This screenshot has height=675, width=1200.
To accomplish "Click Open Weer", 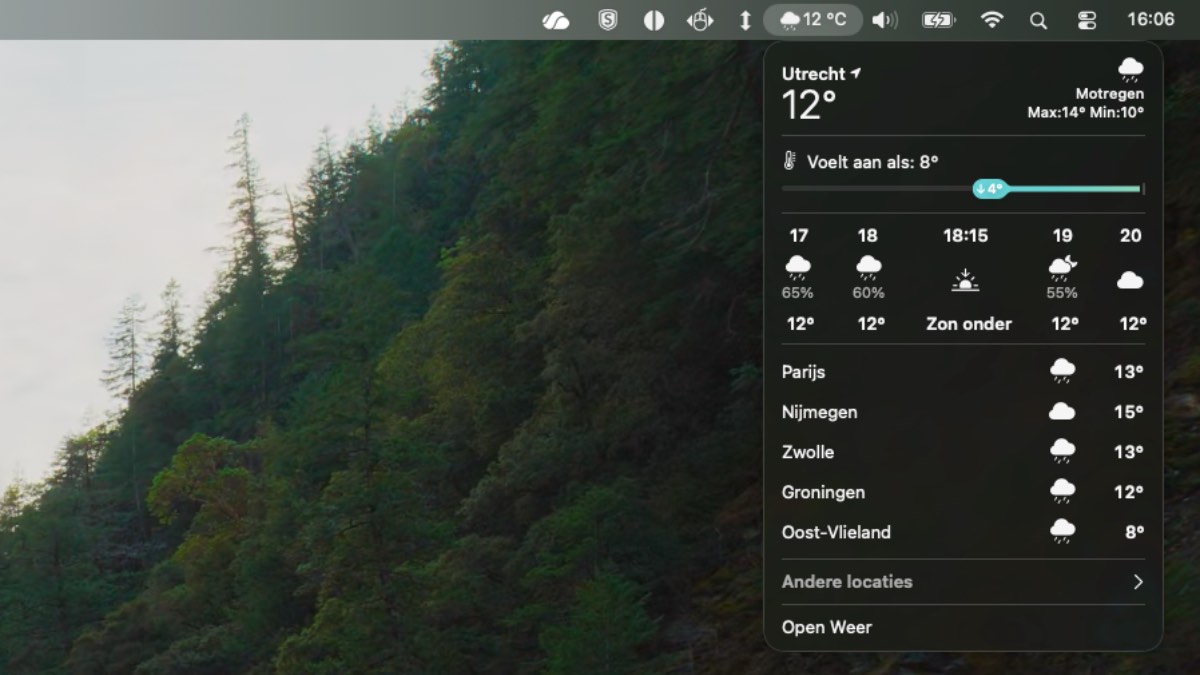I will tap(827, 628).
